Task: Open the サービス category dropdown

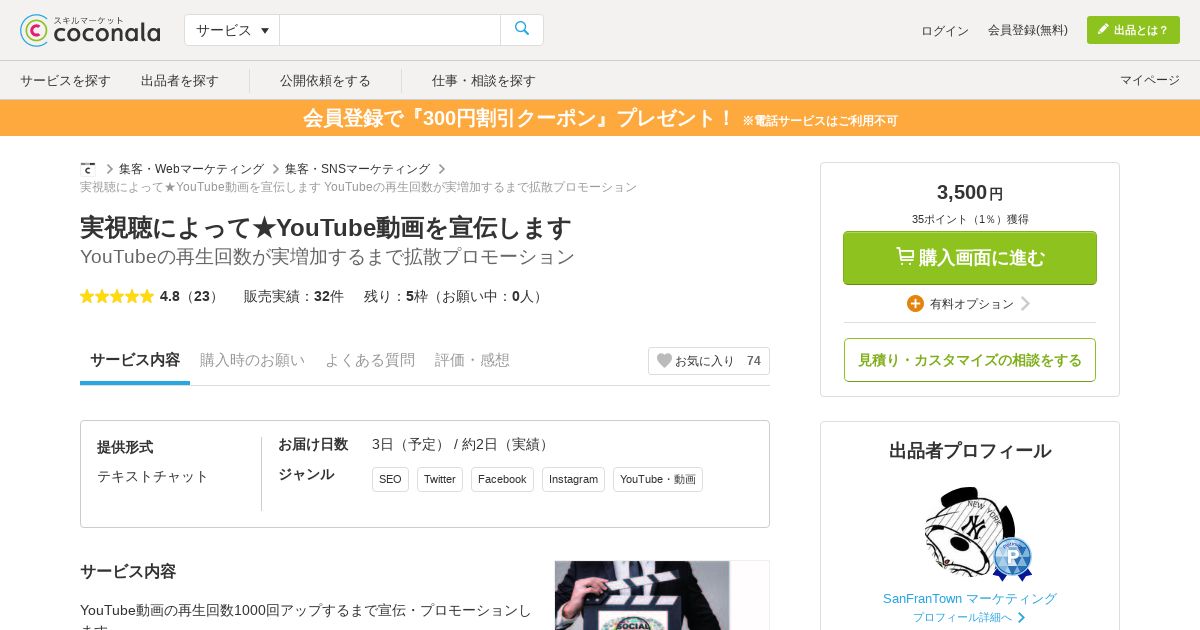Action: click(232, 30)
